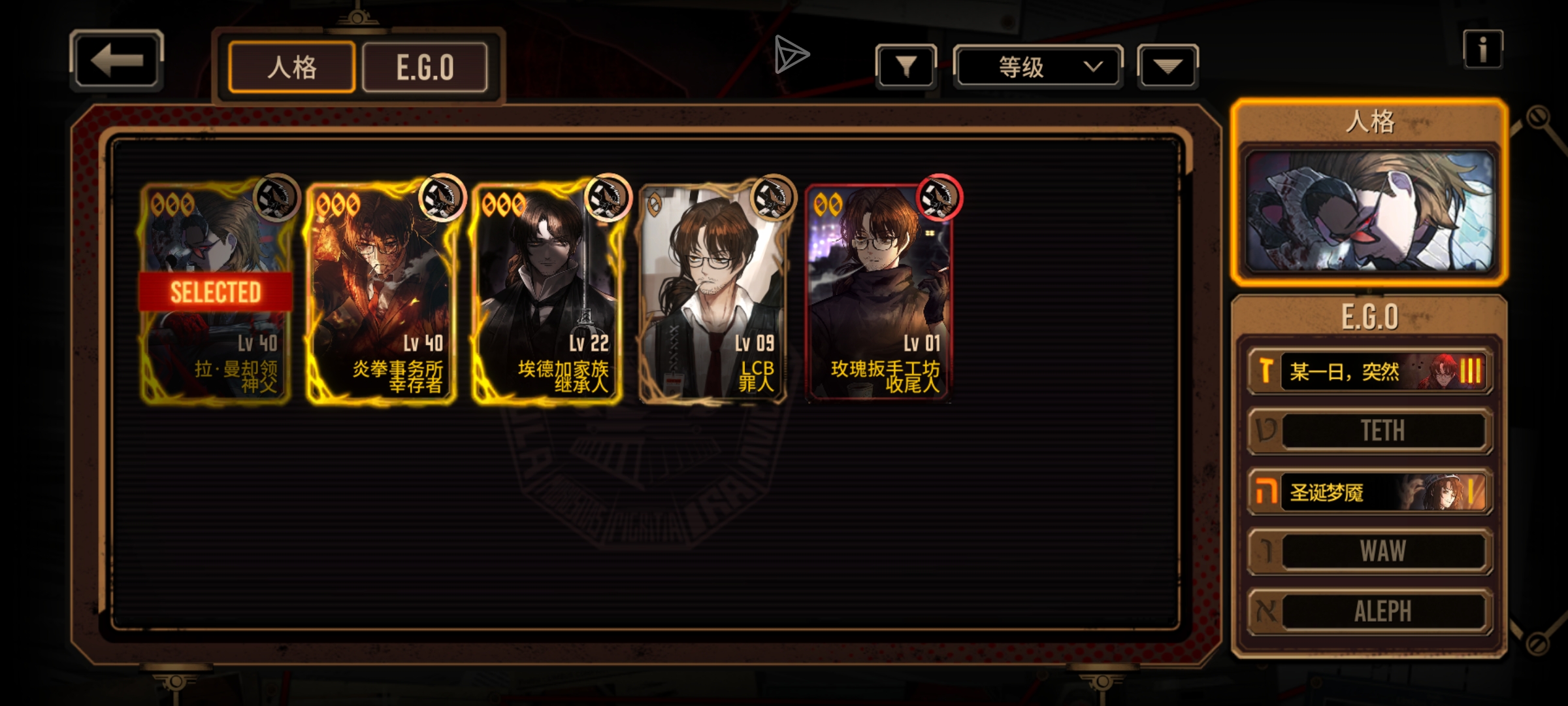The image size is (1568, 706).
Task: Click the sin icon on 埃德加家族 card
Action: tap(608, 197)
